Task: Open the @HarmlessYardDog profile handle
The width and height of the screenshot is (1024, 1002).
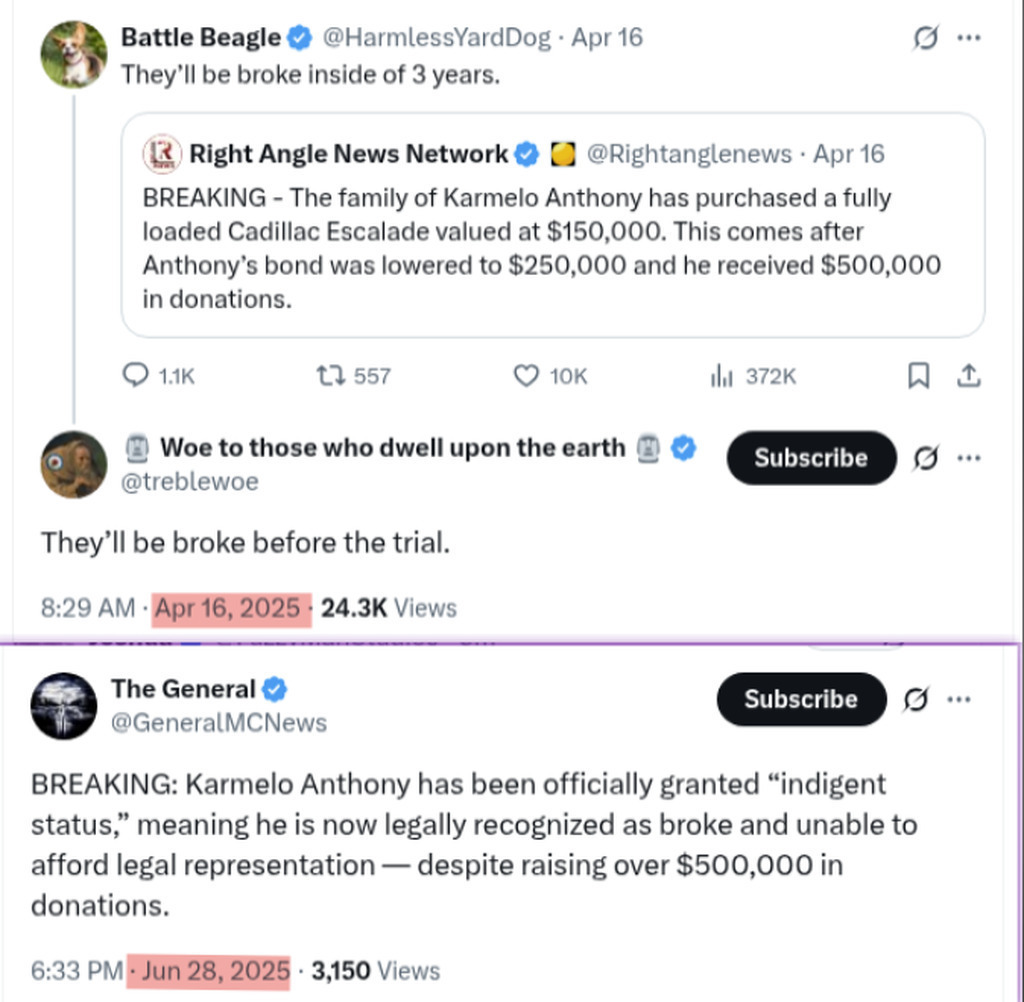Action: (x=436, y=38)
